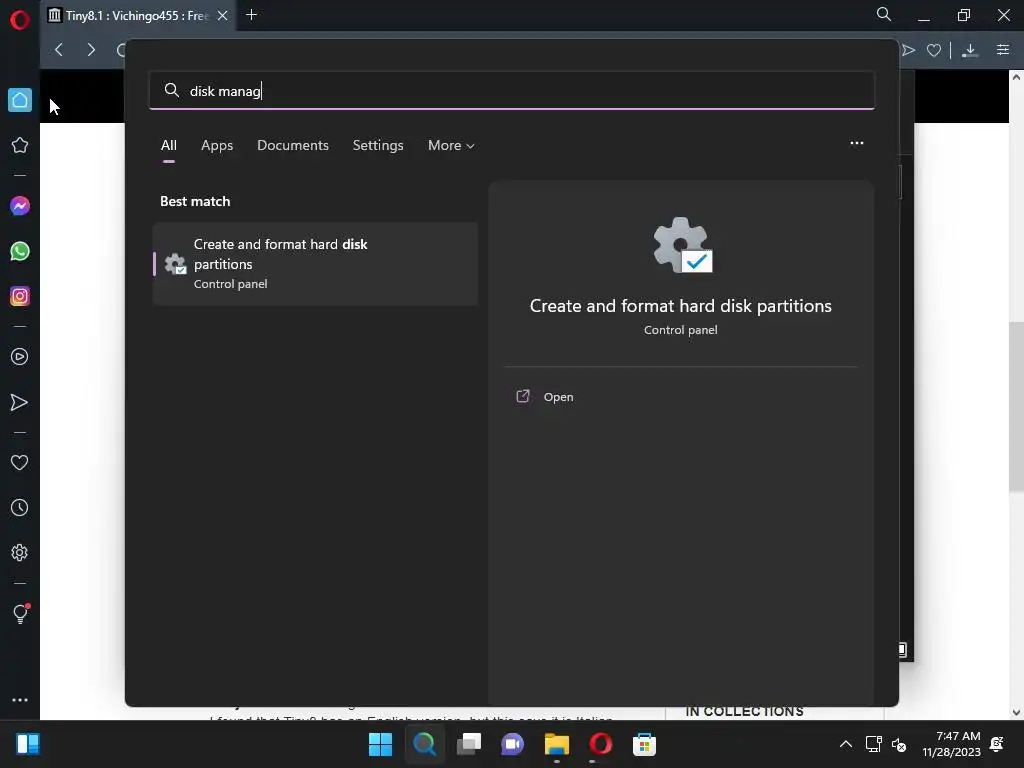Open search options three-dots menu
Image resolution: width=1024 pixels, height=768 pixels.
click(857, 143)
